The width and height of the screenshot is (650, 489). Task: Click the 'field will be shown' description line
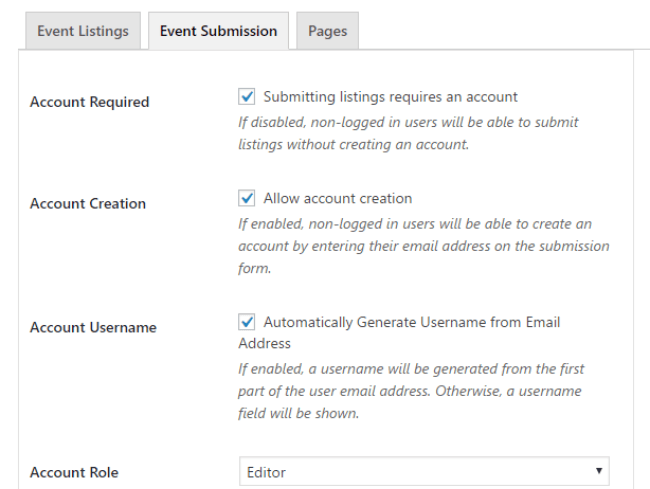tap(298, 414)
